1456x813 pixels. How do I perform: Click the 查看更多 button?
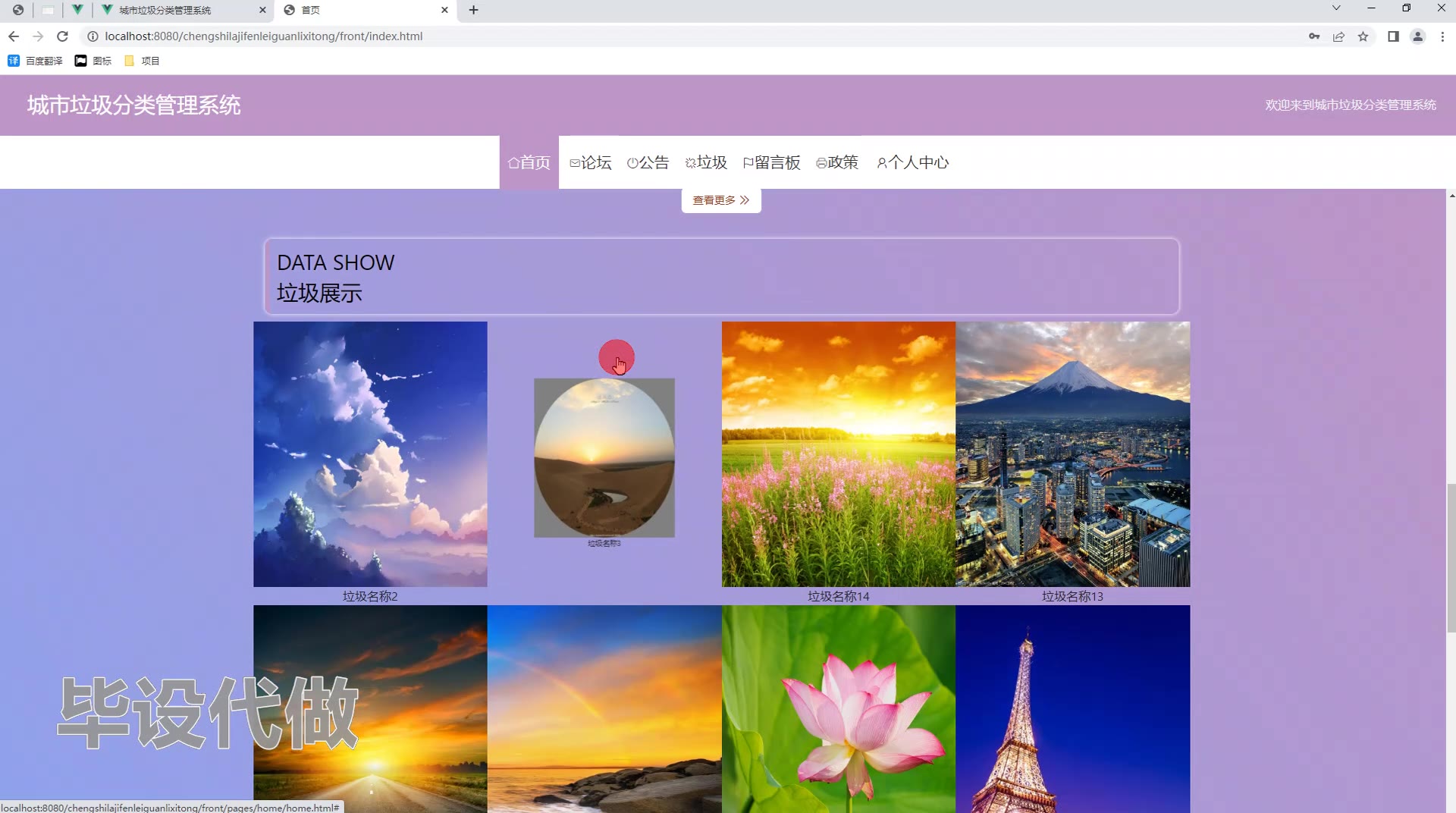[x=721, y=200]
